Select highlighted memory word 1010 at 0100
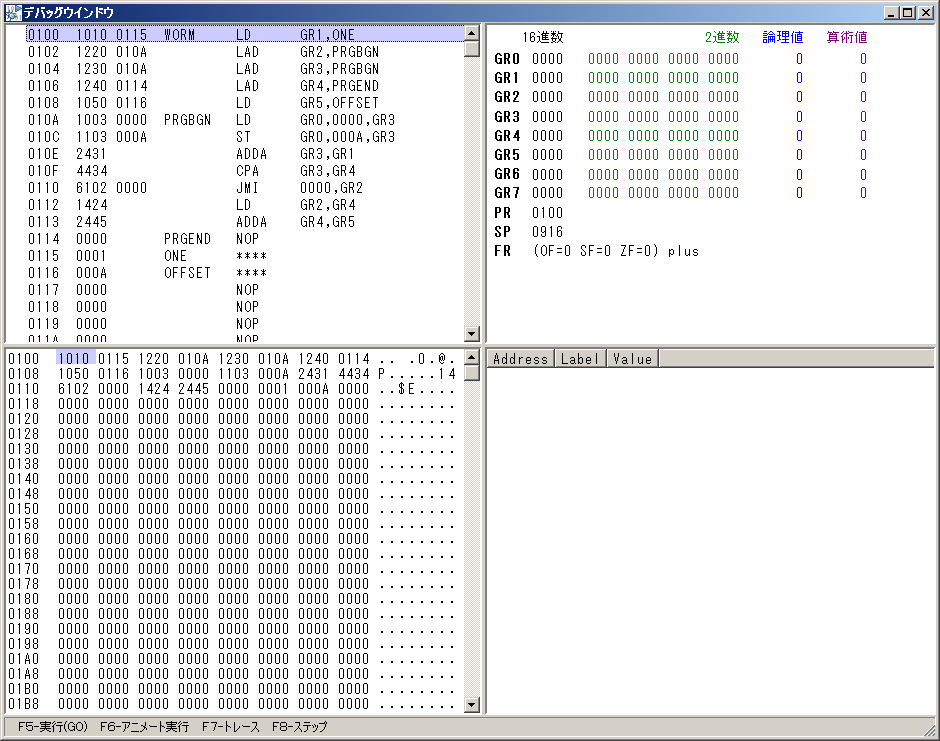Screen dimensions: 940x741 pos(75,359)
